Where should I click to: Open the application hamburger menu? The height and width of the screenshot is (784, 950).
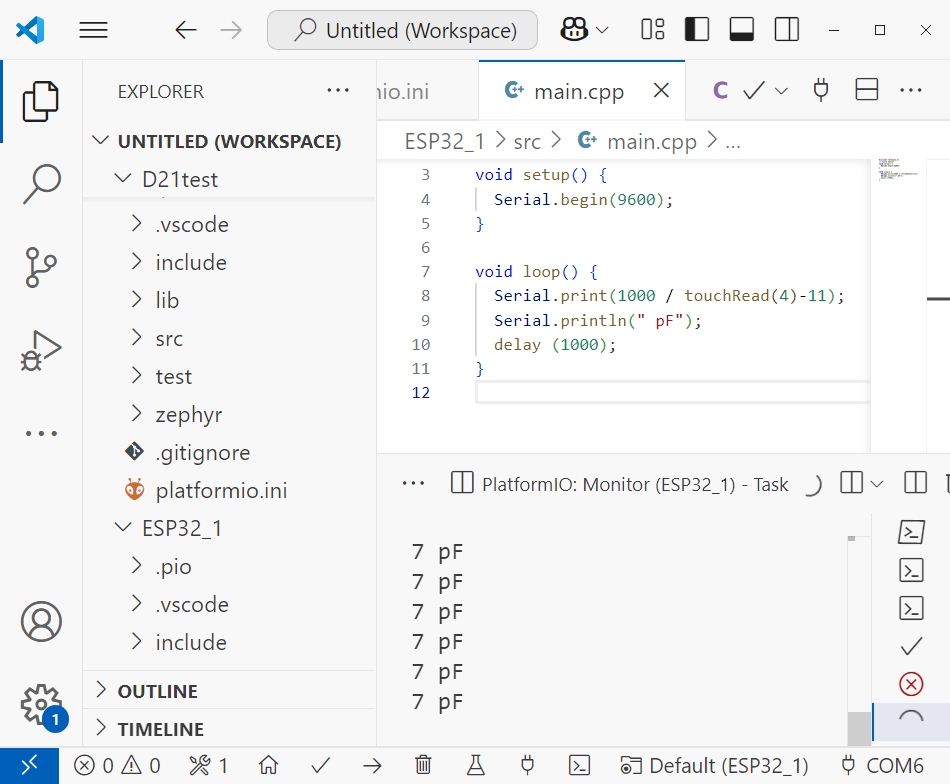(93, 30)
